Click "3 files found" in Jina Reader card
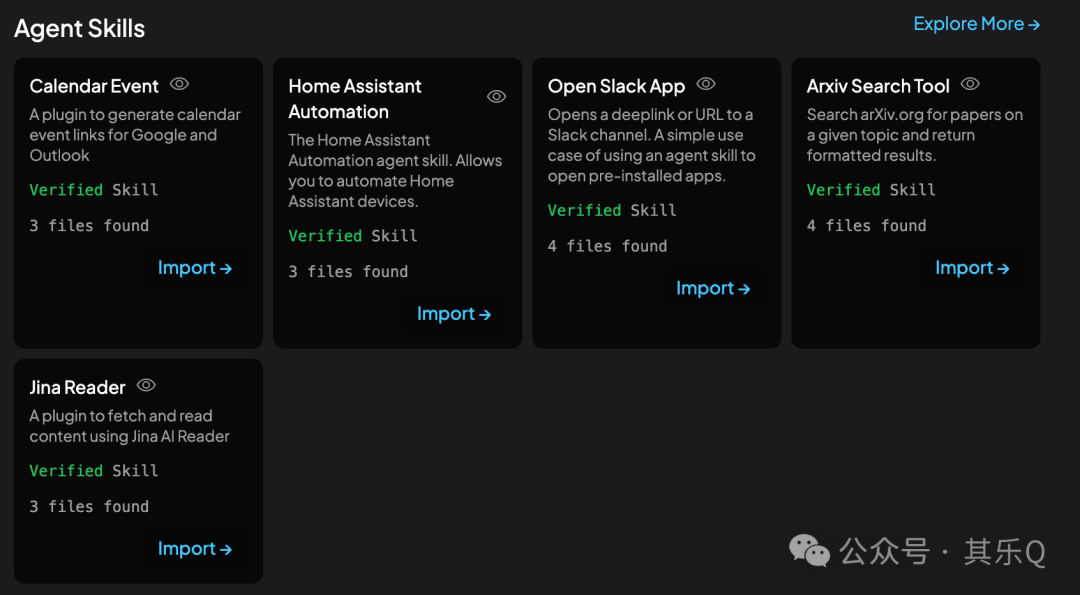The width and height of the screenshot is (1080, 595). [89, 506]
